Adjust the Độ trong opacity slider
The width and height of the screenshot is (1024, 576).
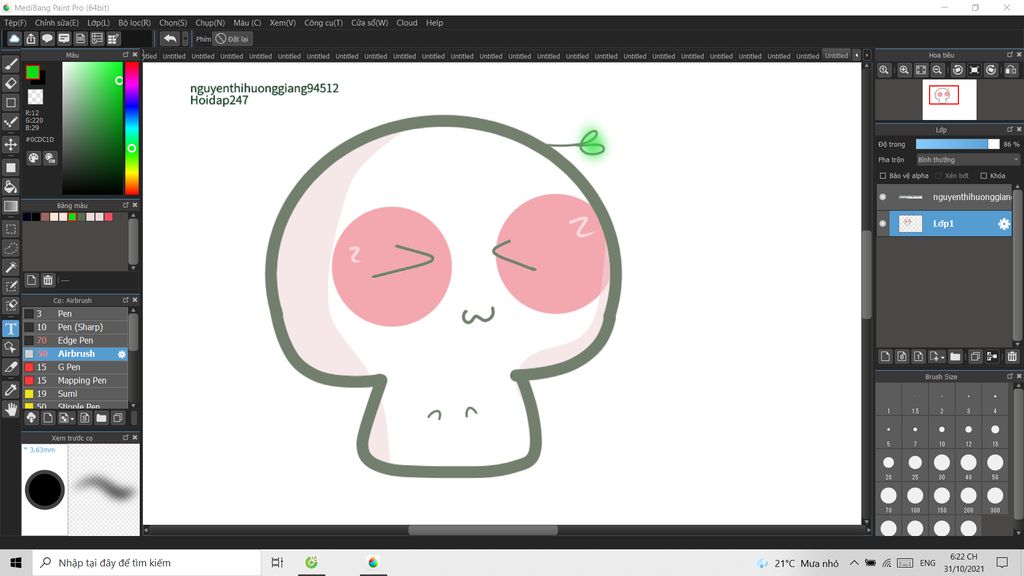point(957,144)
